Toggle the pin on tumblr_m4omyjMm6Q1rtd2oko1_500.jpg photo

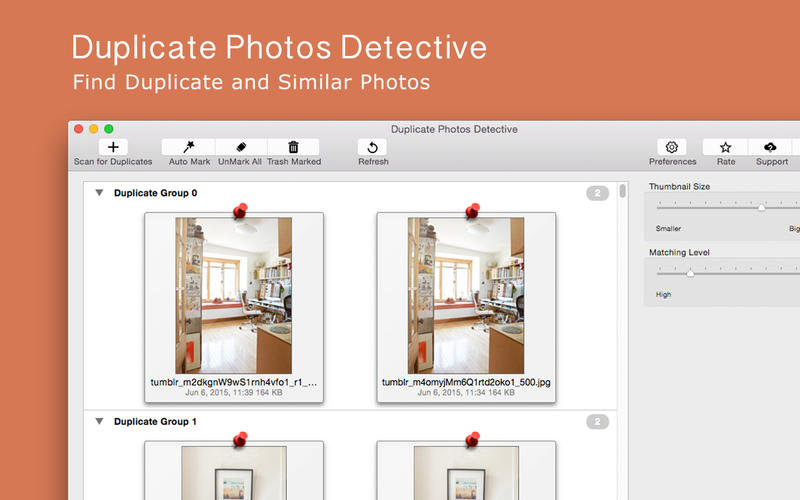coord(472,210)
